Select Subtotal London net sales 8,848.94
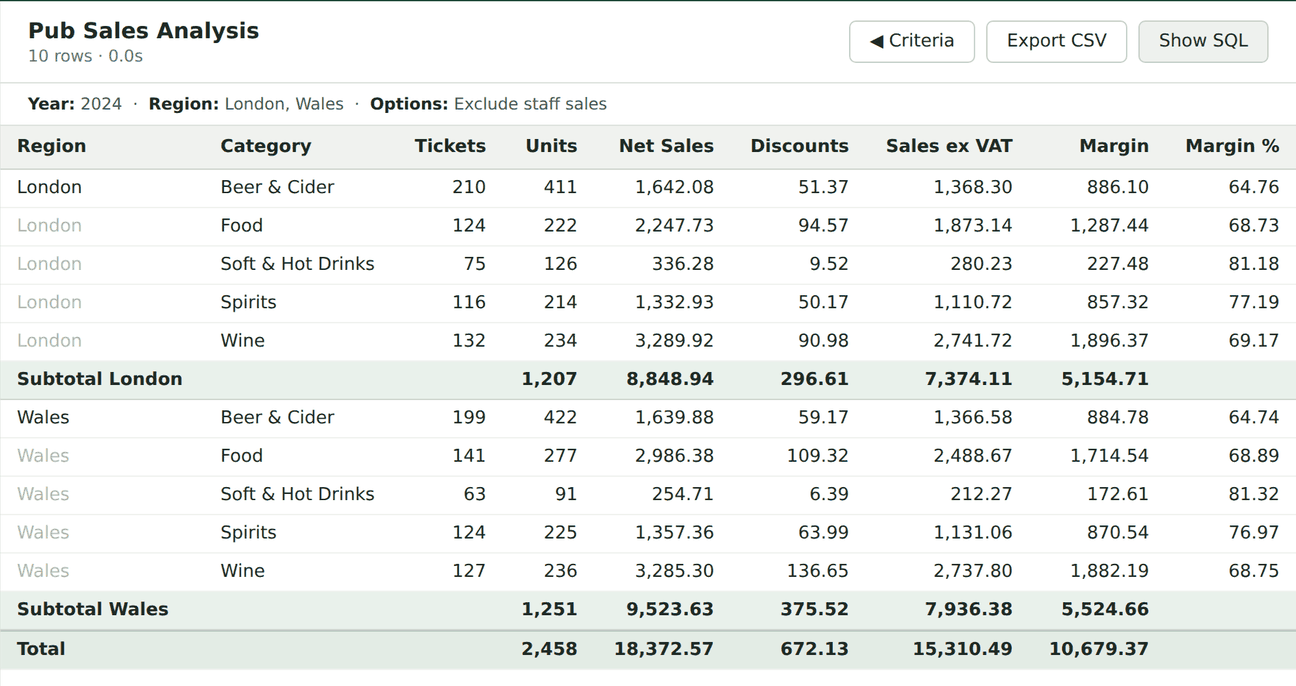1296x686 pixels. tap(670, 379)
